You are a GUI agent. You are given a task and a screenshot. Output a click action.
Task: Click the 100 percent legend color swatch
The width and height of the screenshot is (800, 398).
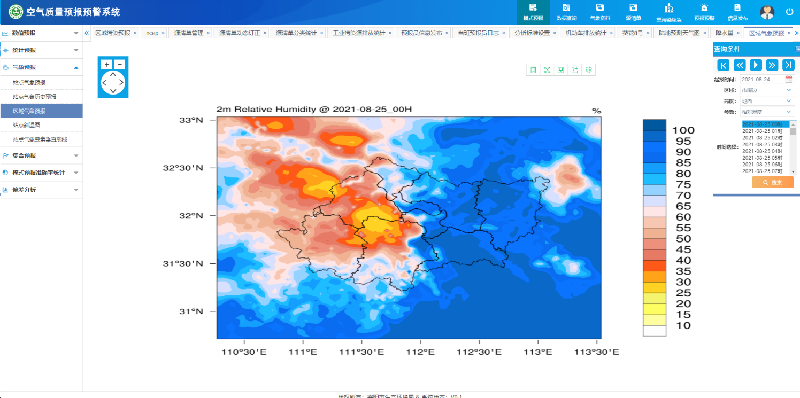pos(655,125)
